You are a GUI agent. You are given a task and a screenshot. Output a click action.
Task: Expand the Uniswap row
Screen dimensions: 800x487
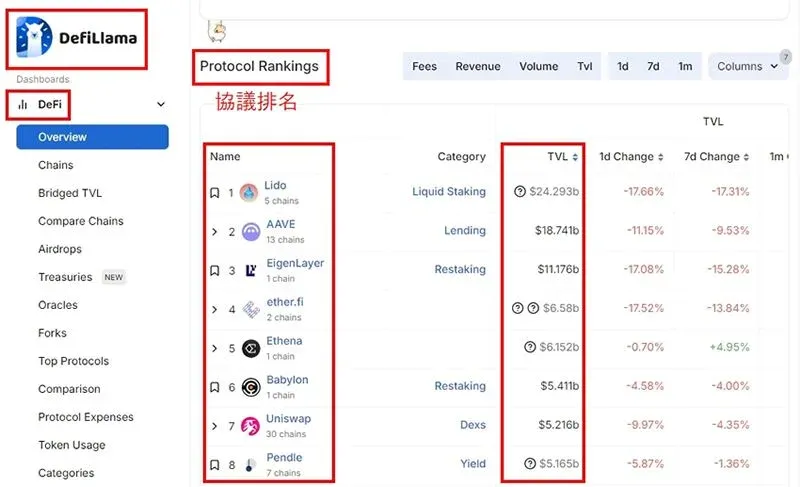point(214,426)
